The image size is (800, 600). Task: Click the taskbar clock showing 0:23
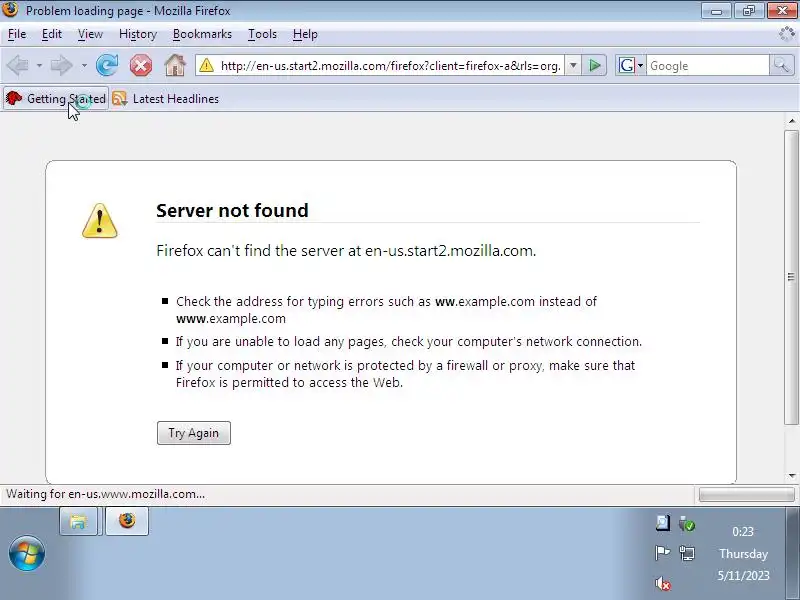tap(743, 532)
